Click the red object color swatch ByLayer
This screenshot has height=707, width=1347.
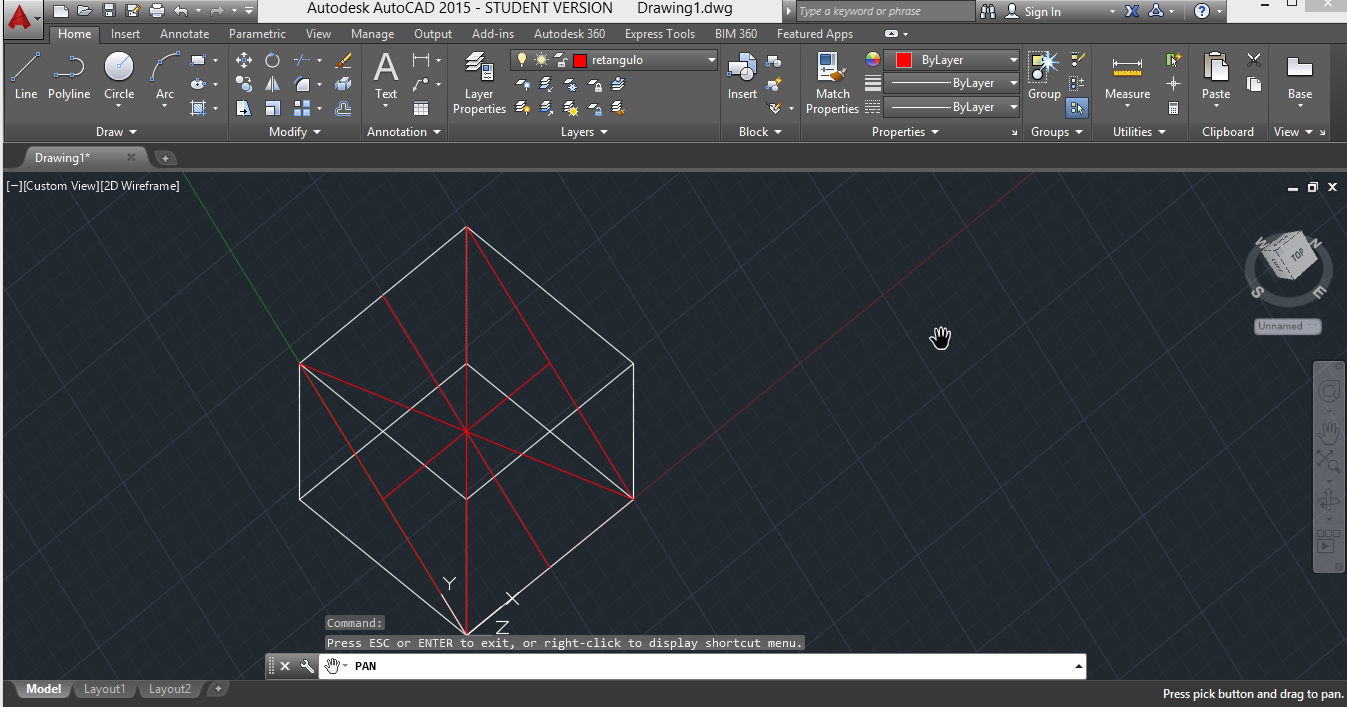pyautogui.click(x=904, y=60)
